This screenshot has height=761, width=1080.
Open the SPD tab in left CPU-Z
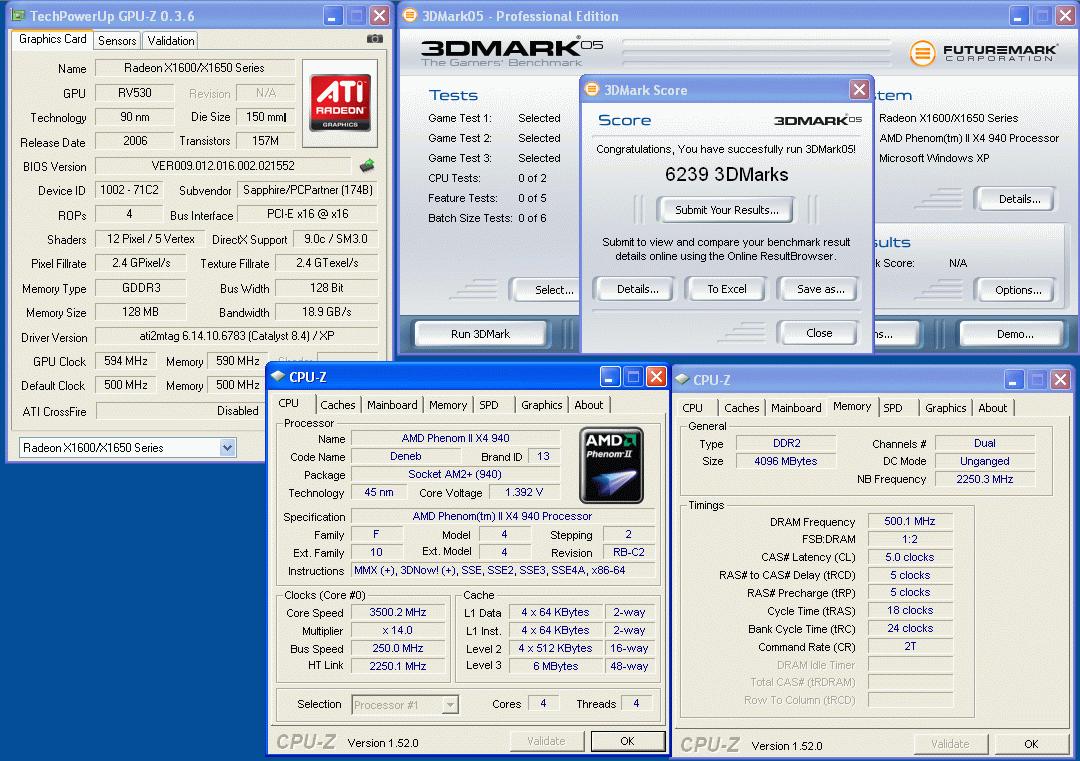489,405
